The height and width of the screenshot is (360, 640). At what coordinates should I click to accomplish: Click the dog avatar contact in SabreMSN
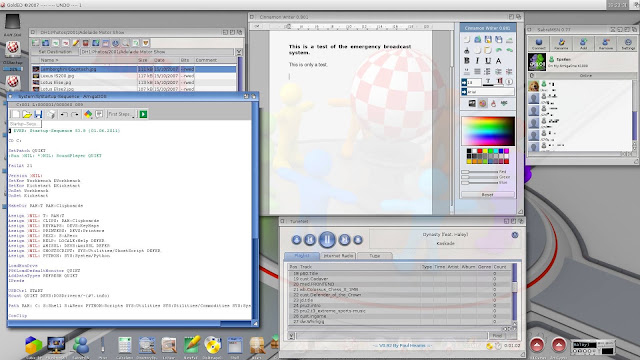[533, 86]
